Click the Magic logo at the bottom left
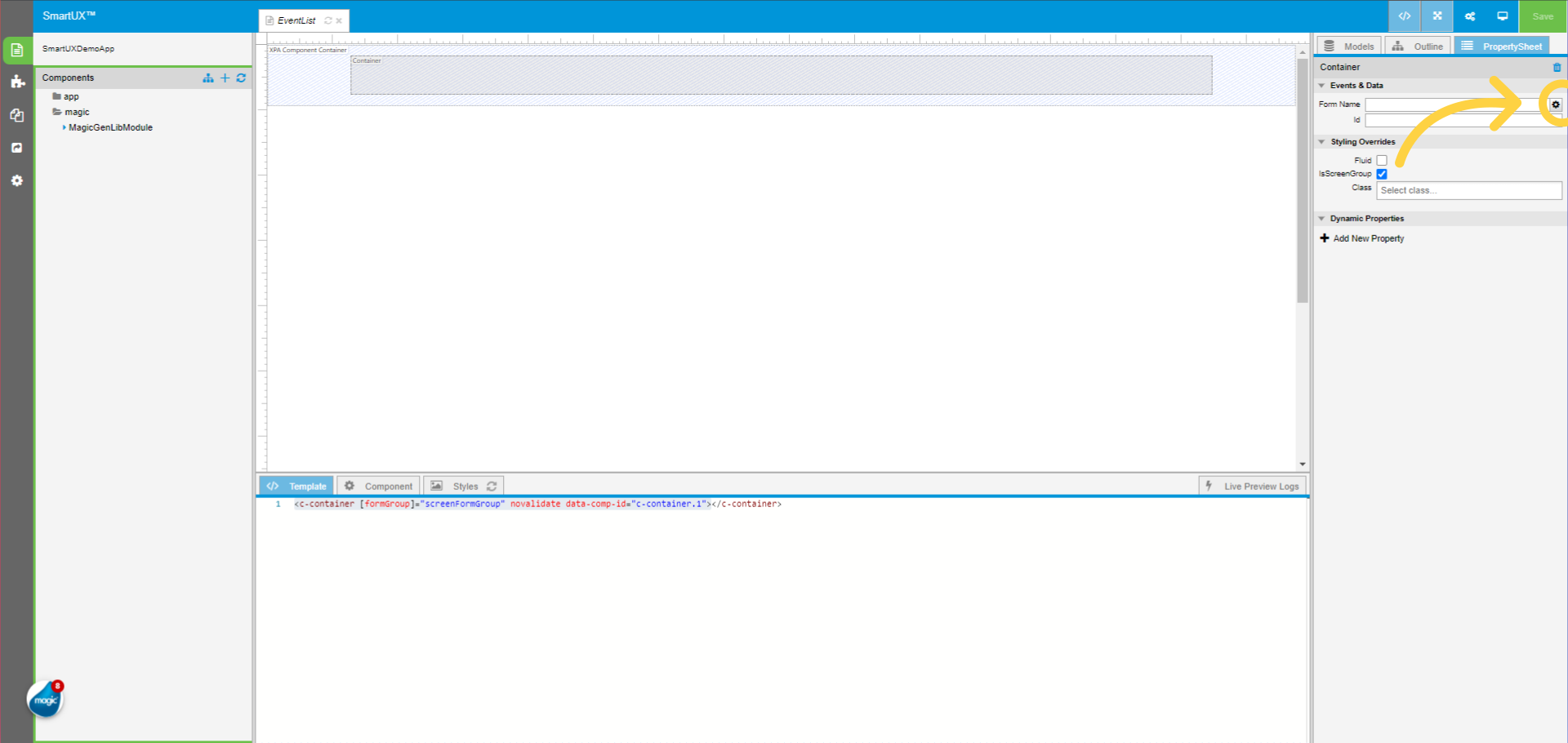This screenshot has width=1568, height=743. point(45,699)
